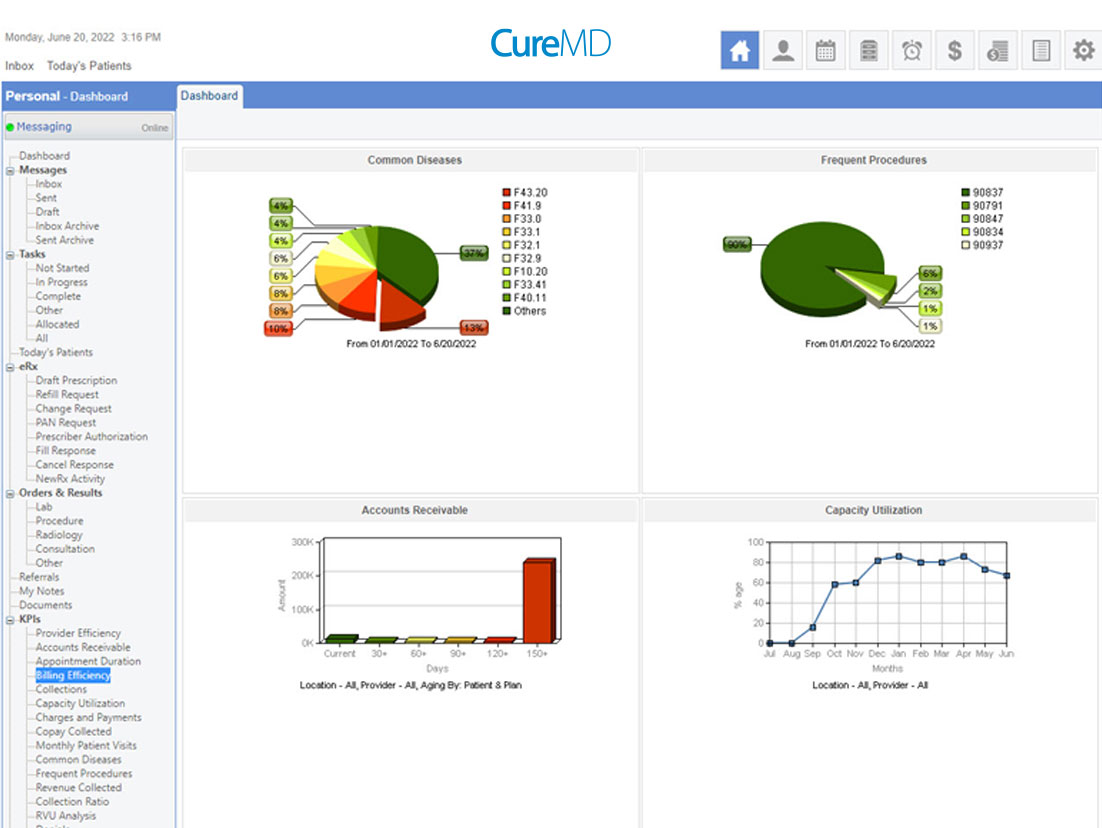Collapse the eRx tree node
This screenshot has width=1102, height=828.
click(10, 368)
